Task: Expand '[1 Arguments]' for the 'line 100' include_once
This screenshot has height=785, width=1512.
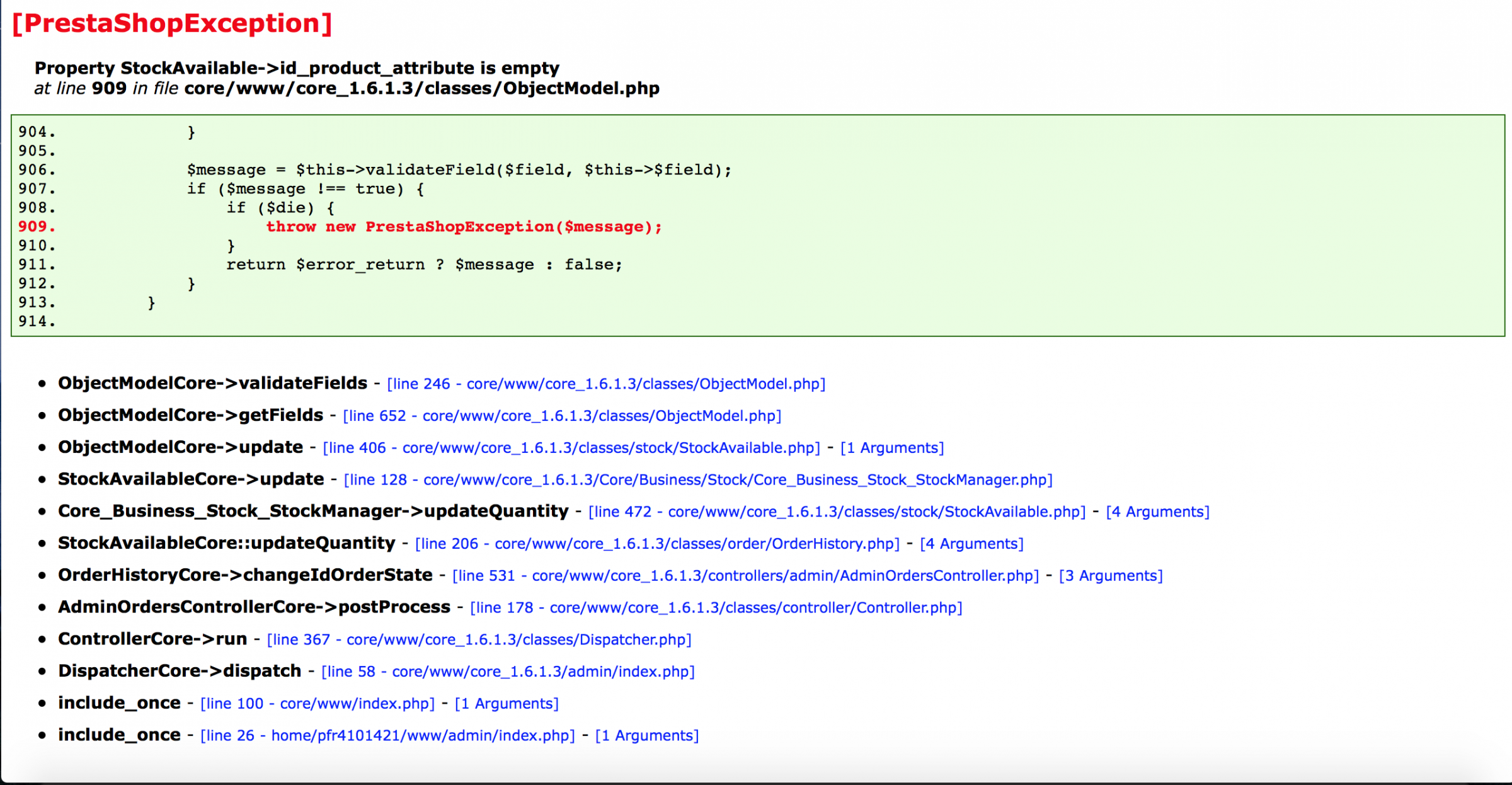Action: click(x=507, y=704)
